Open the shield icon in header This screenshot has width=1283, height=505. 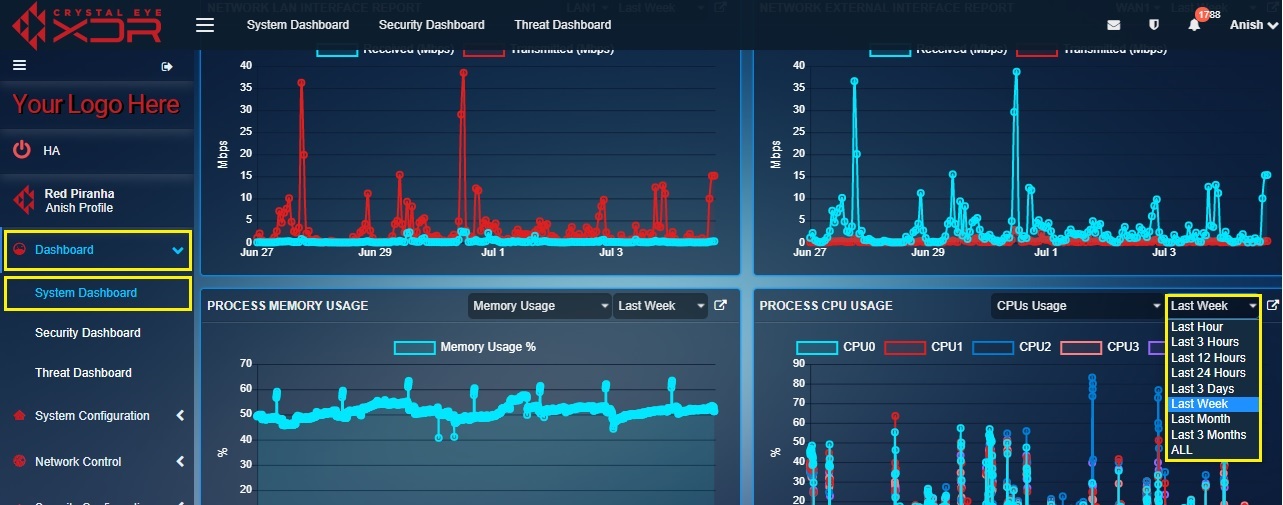[1153, 25]
